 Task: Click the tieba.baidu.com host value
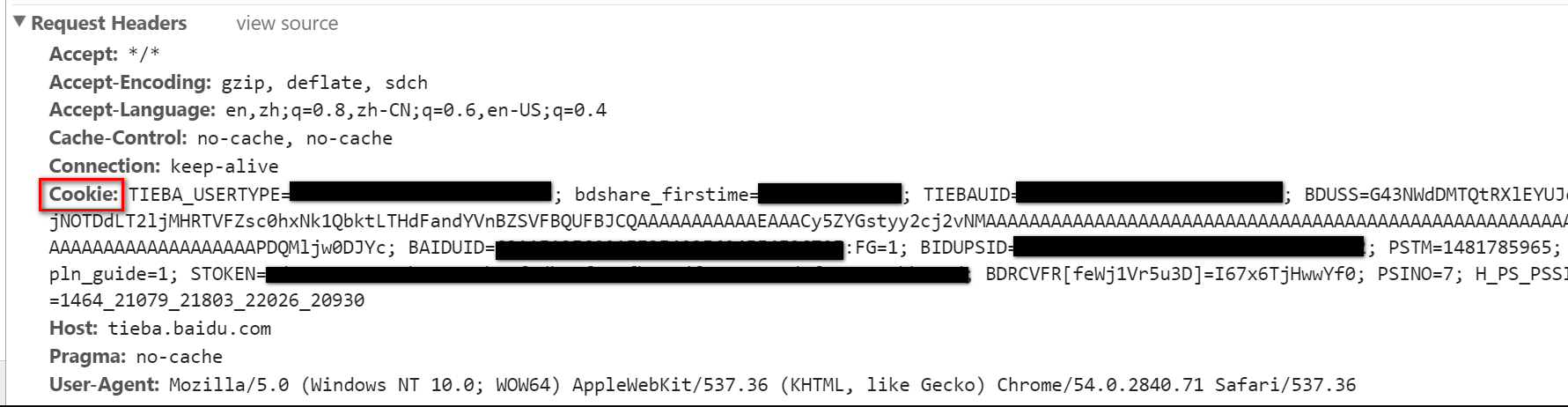tap(189, 329)
